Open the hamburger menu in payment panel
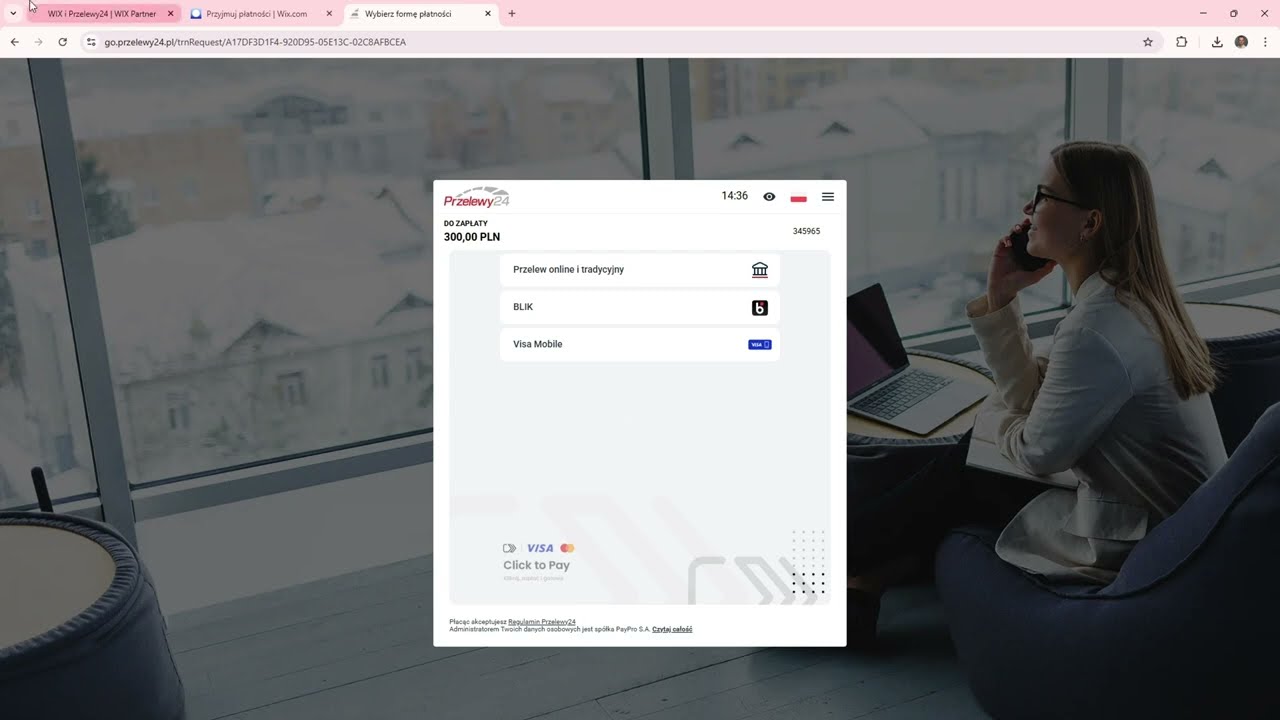1280x720 pixels. (828, 197)
